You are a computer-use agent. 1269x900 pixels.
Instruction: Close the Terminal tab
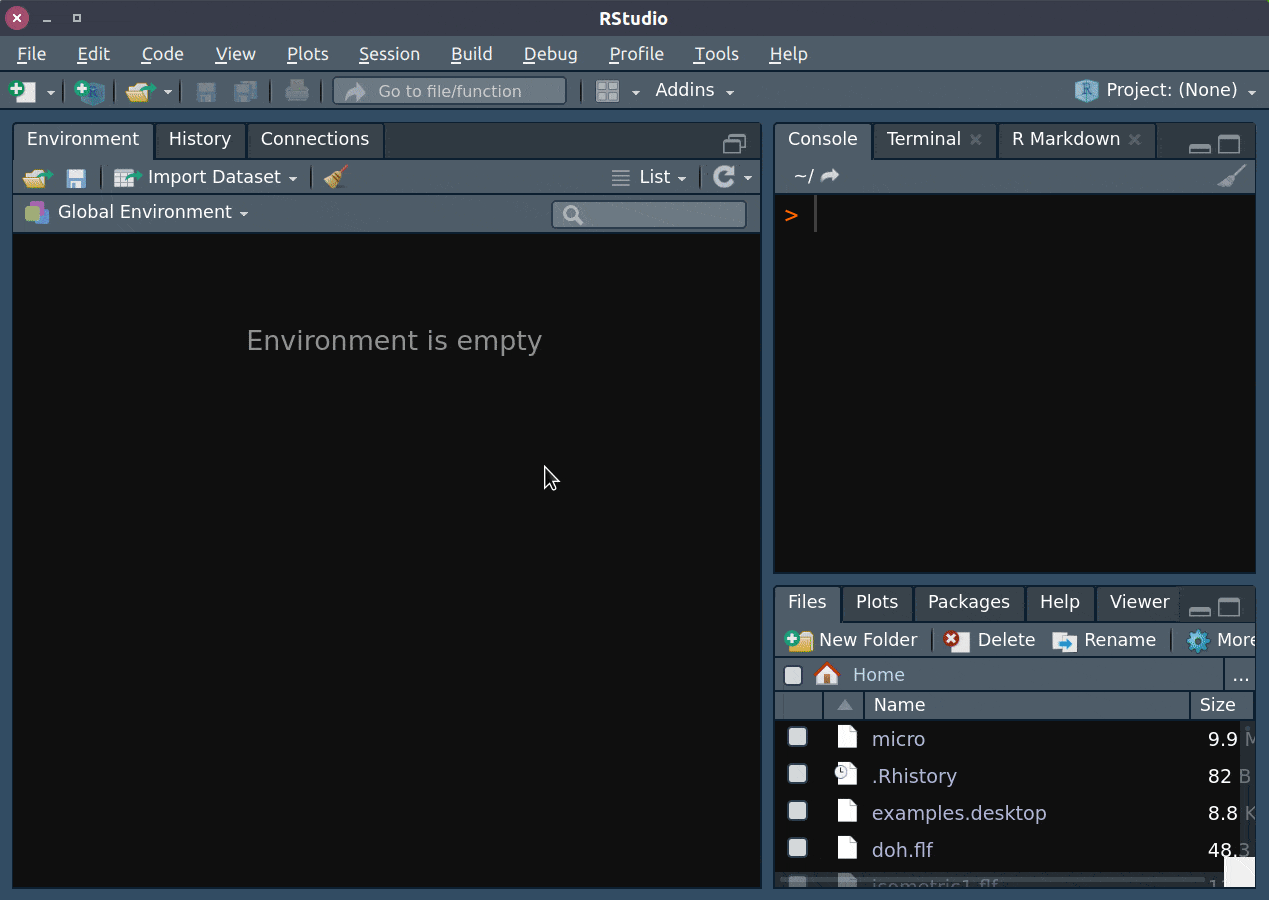pos(976,139)
